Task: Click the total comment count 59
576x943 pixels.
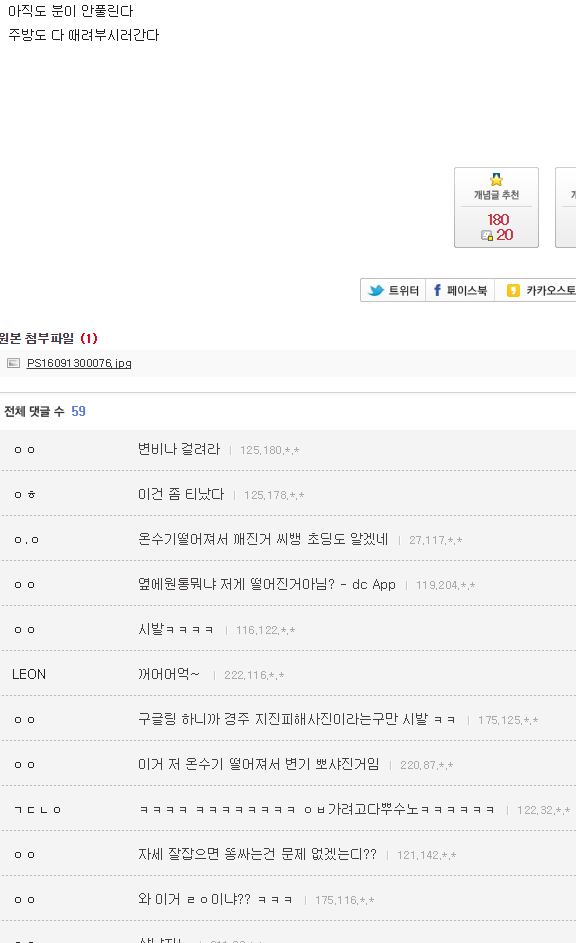Action: [x=78, y=411]
